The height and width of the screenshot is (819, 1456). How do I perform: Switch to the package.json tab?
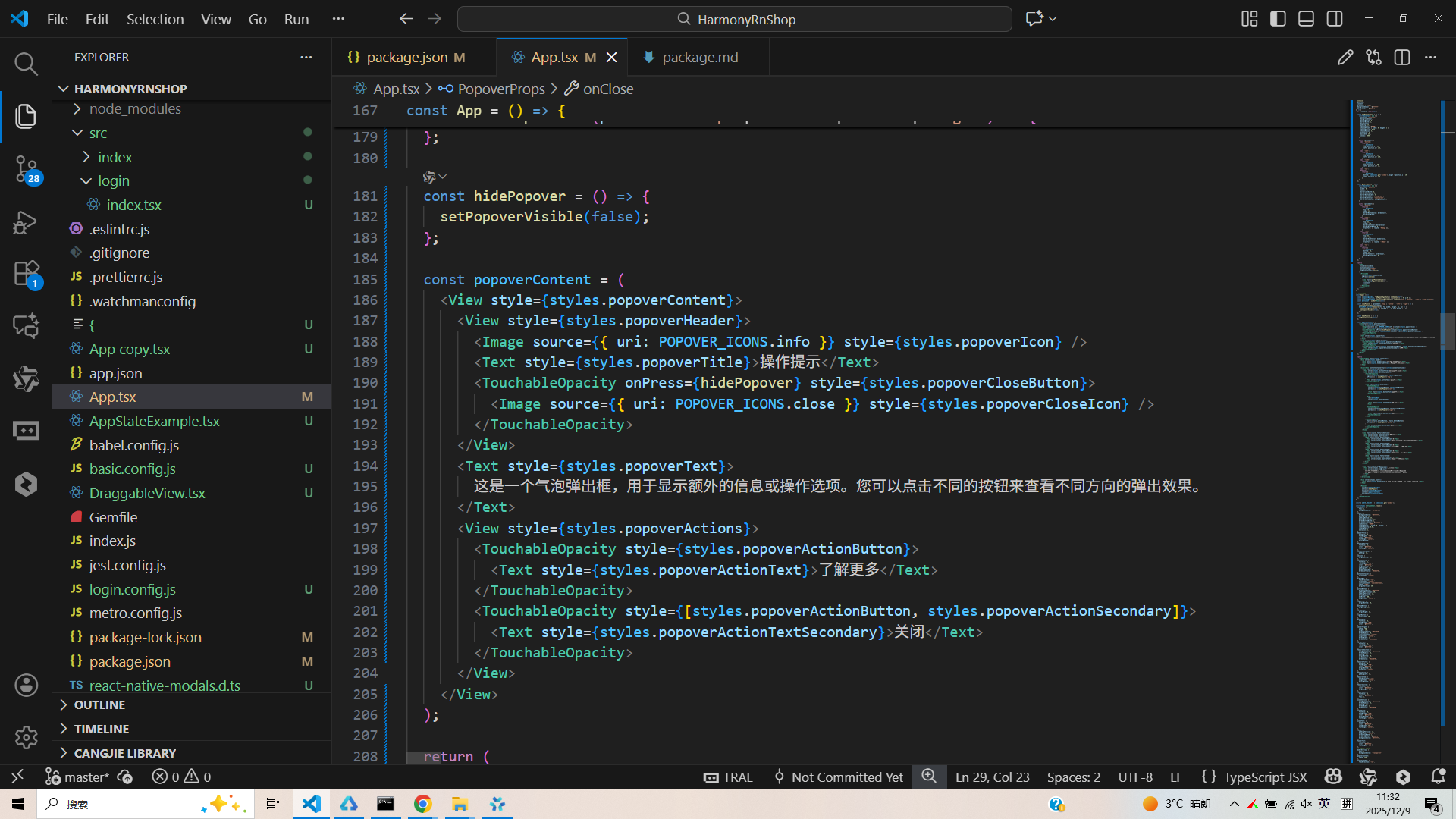click(406, 58)
